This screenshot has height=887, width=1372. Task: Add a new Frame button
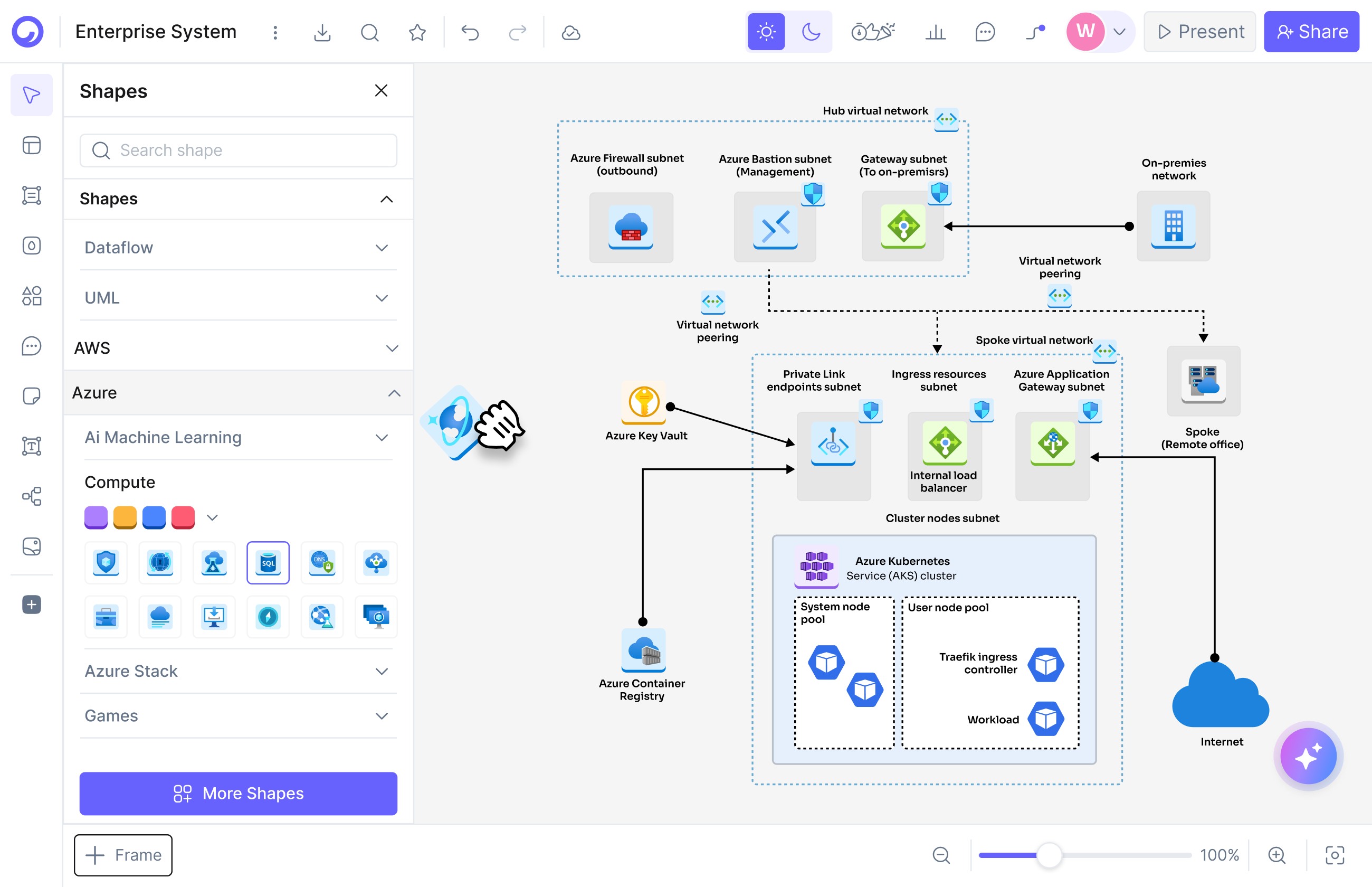click(x=123, y=855)
